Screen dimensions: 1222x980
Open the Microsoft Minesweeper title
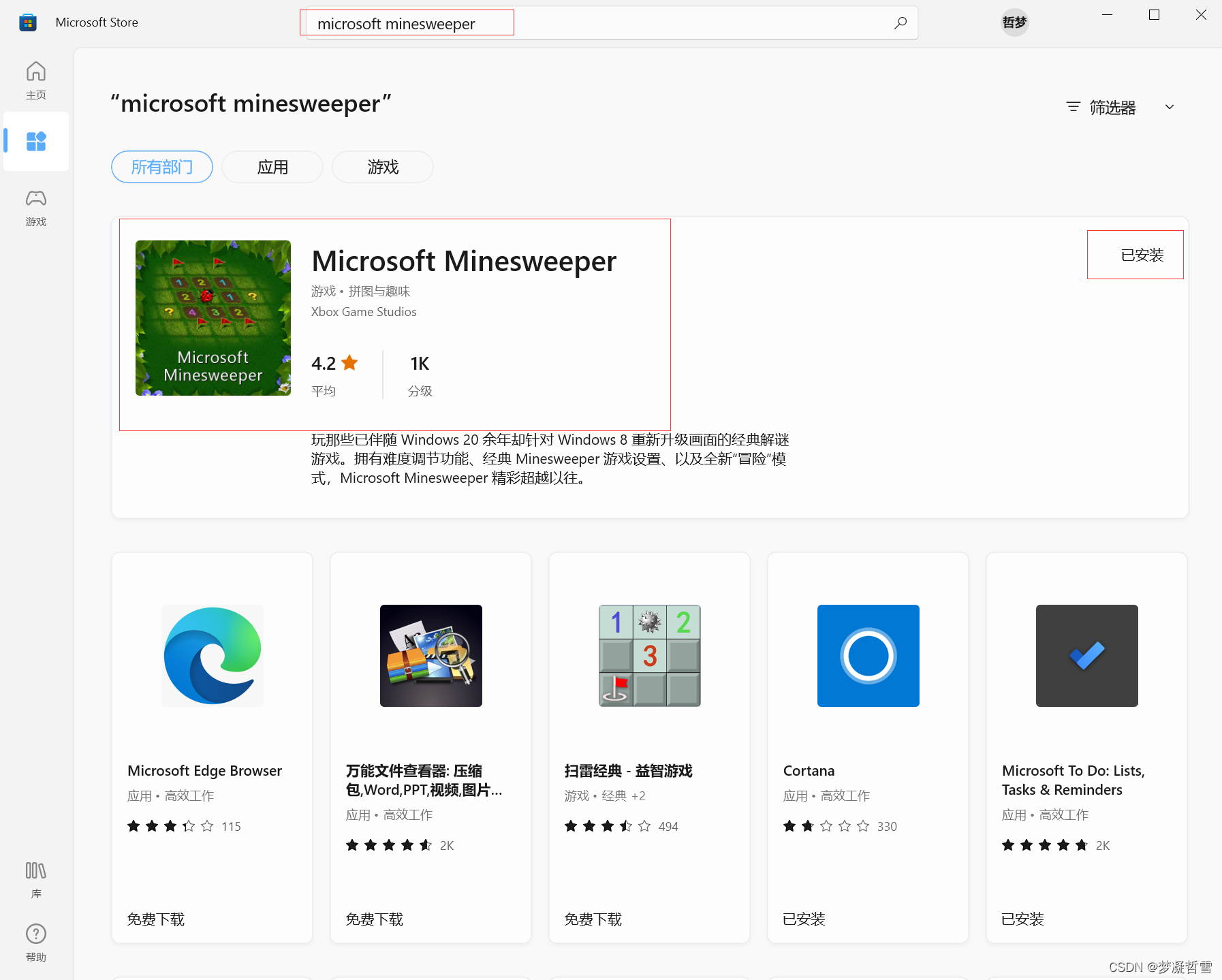tap(464, 262)
